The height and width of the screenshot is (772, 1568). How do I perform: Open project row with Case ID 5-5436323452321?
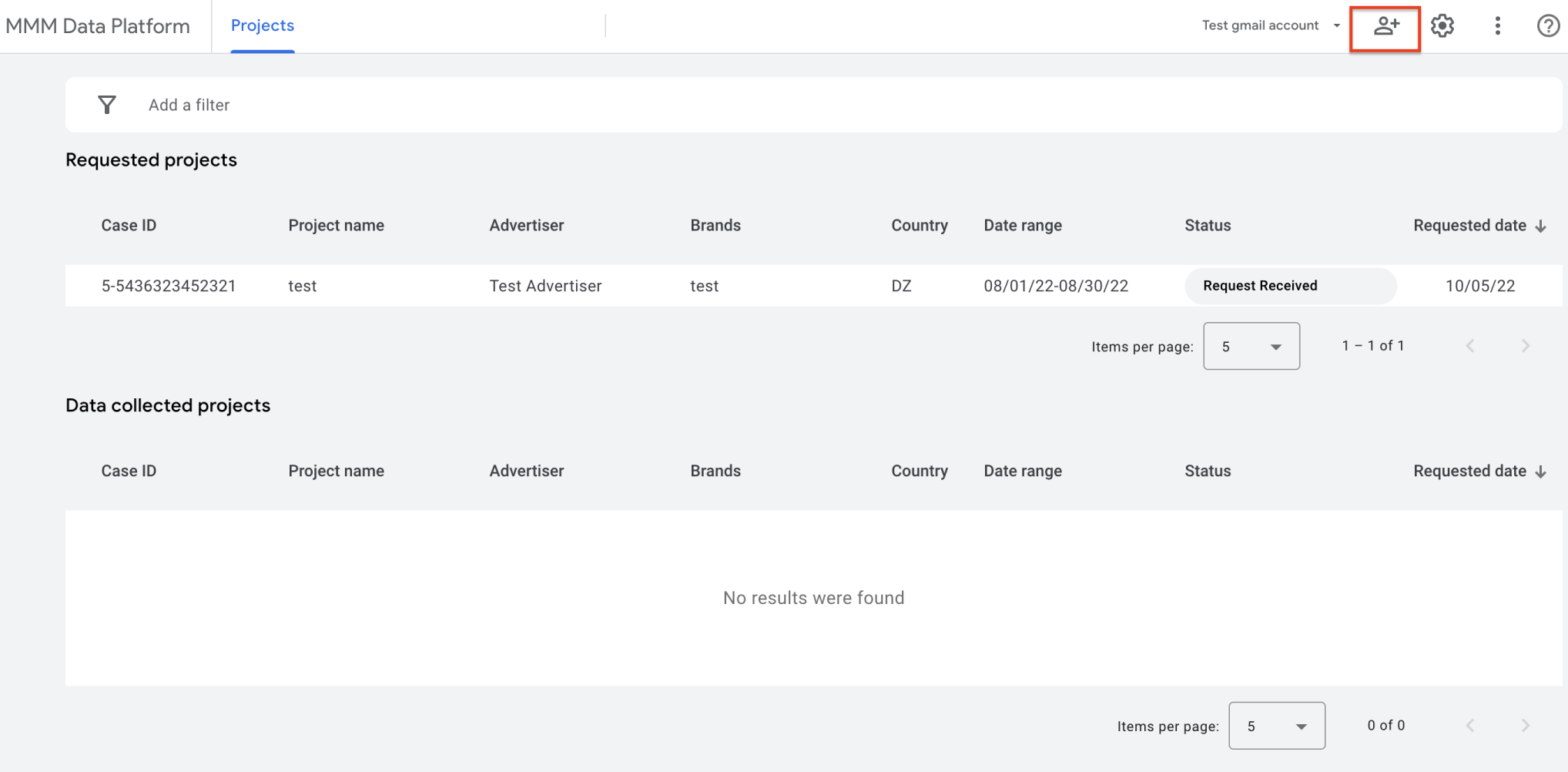pyautogui.click(x=169, y=286)
